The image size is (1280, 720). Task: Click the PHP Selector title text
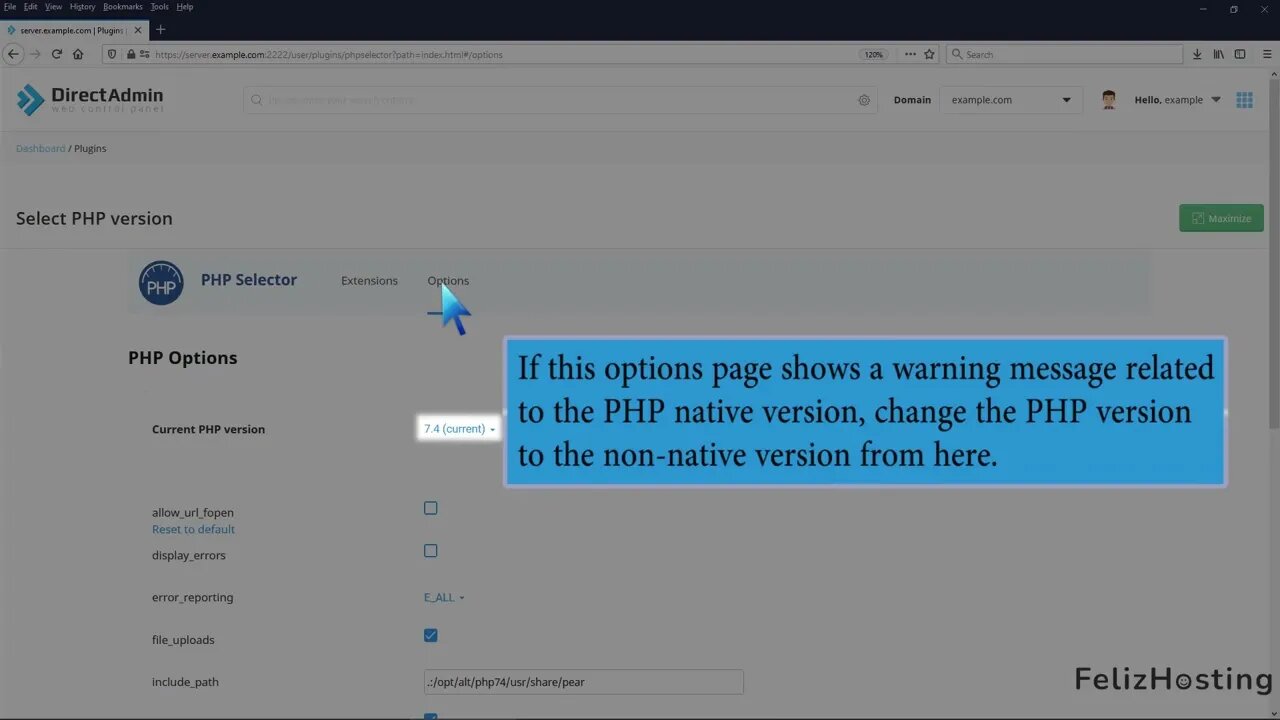click(249, 280)
